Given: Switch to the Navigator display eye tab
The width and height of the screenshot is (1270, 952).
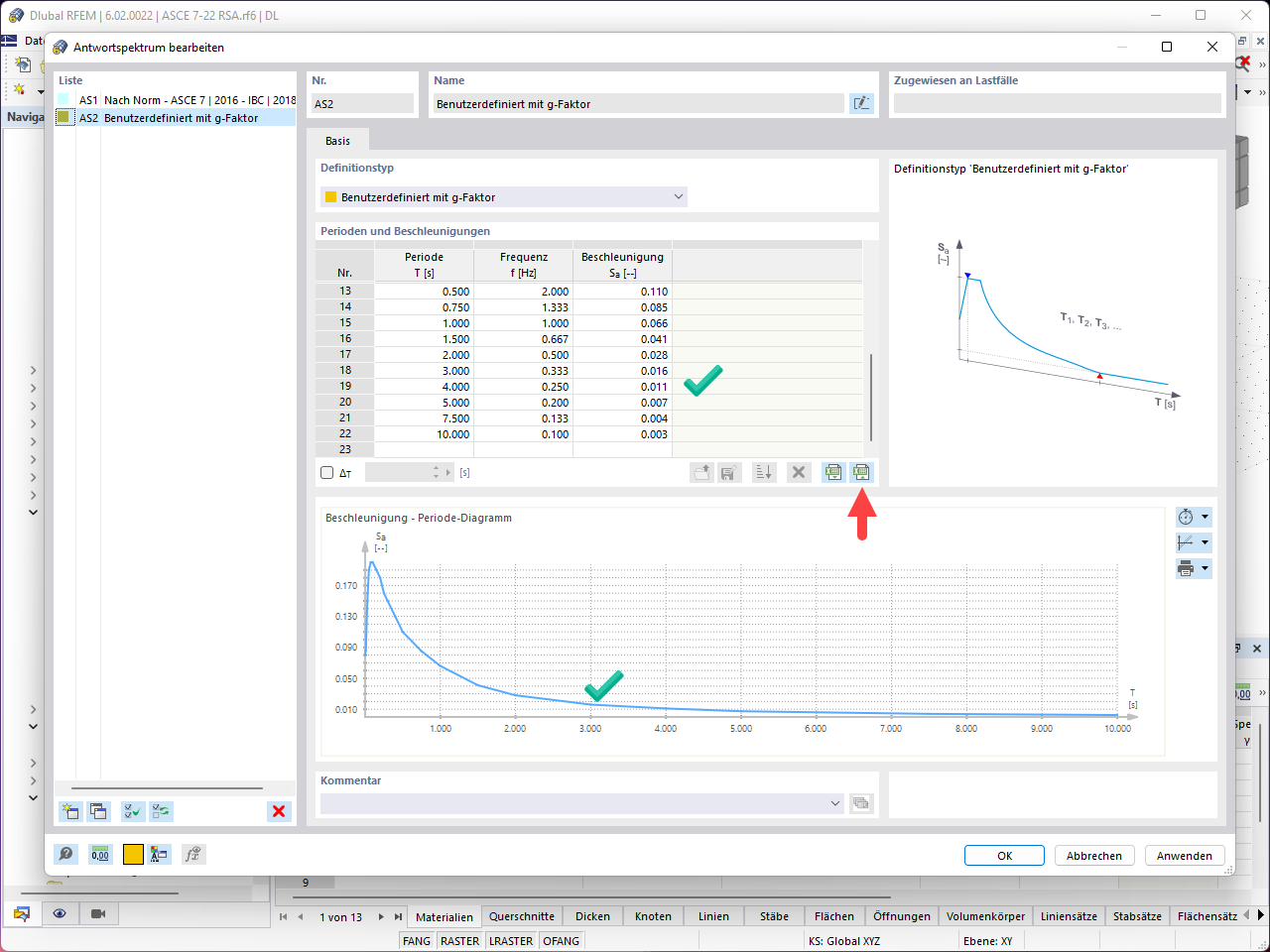Looking at the screenshot, I should click(x=60, y=913).
